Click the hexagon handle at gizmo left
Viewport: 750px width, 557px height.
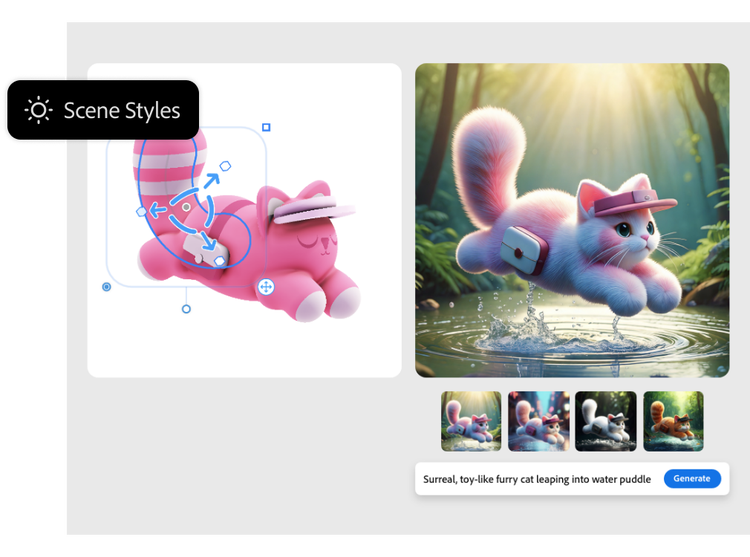[x=142, y=211]
